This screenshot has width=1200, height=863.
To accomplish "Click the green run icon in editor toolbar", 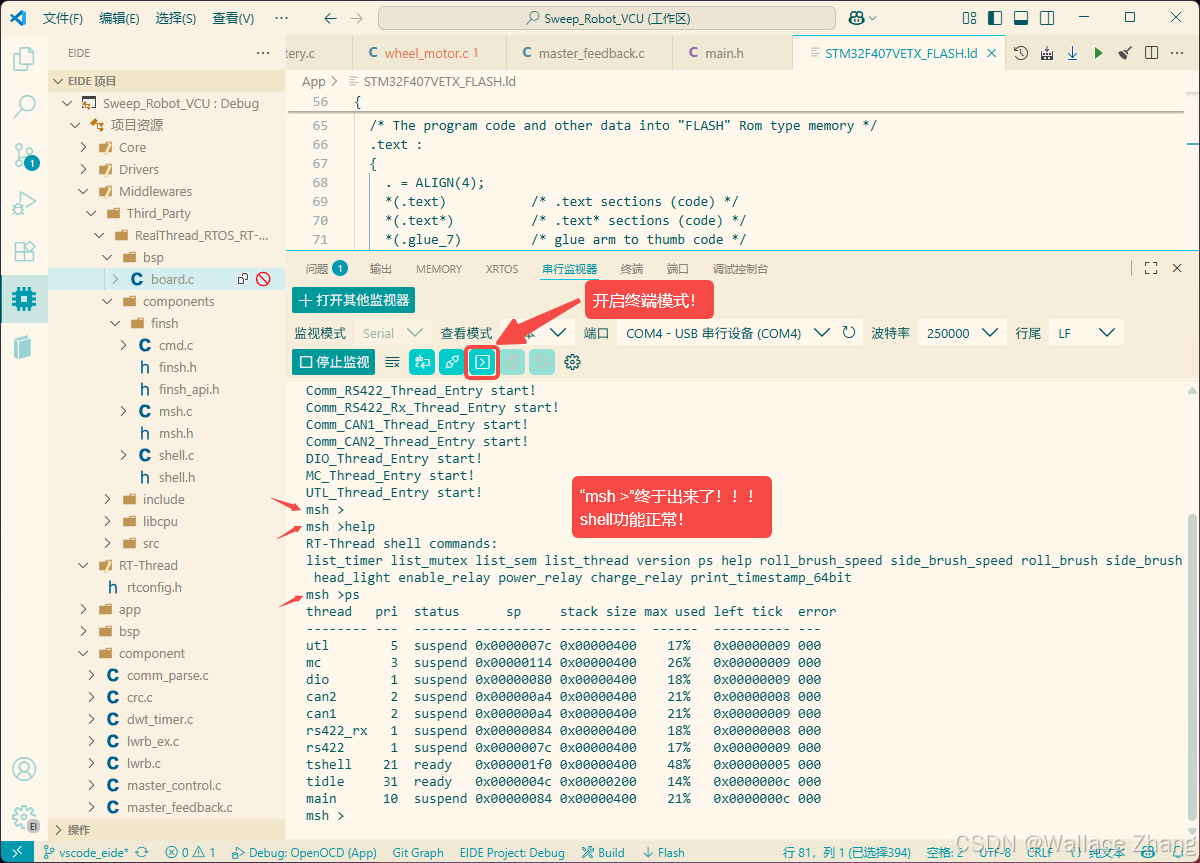I will pos(1099,53).
